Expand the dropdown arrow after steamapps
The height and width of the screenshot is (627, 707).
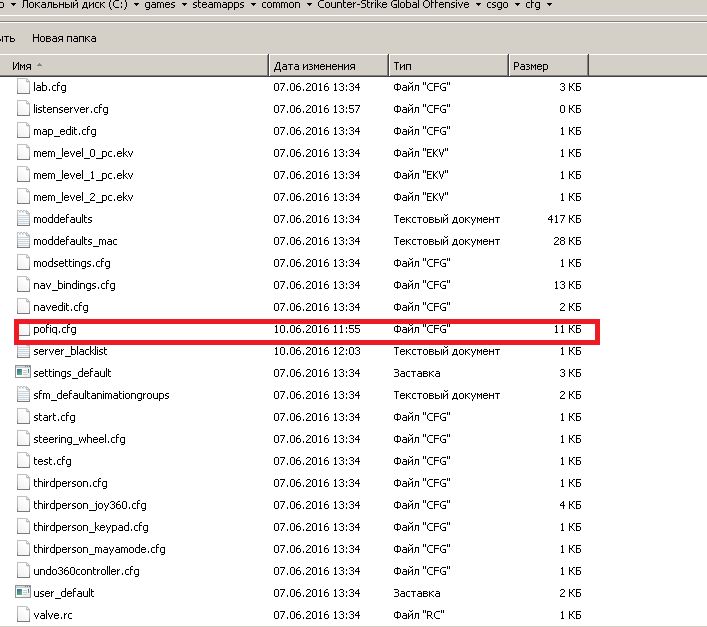point(253,5)
